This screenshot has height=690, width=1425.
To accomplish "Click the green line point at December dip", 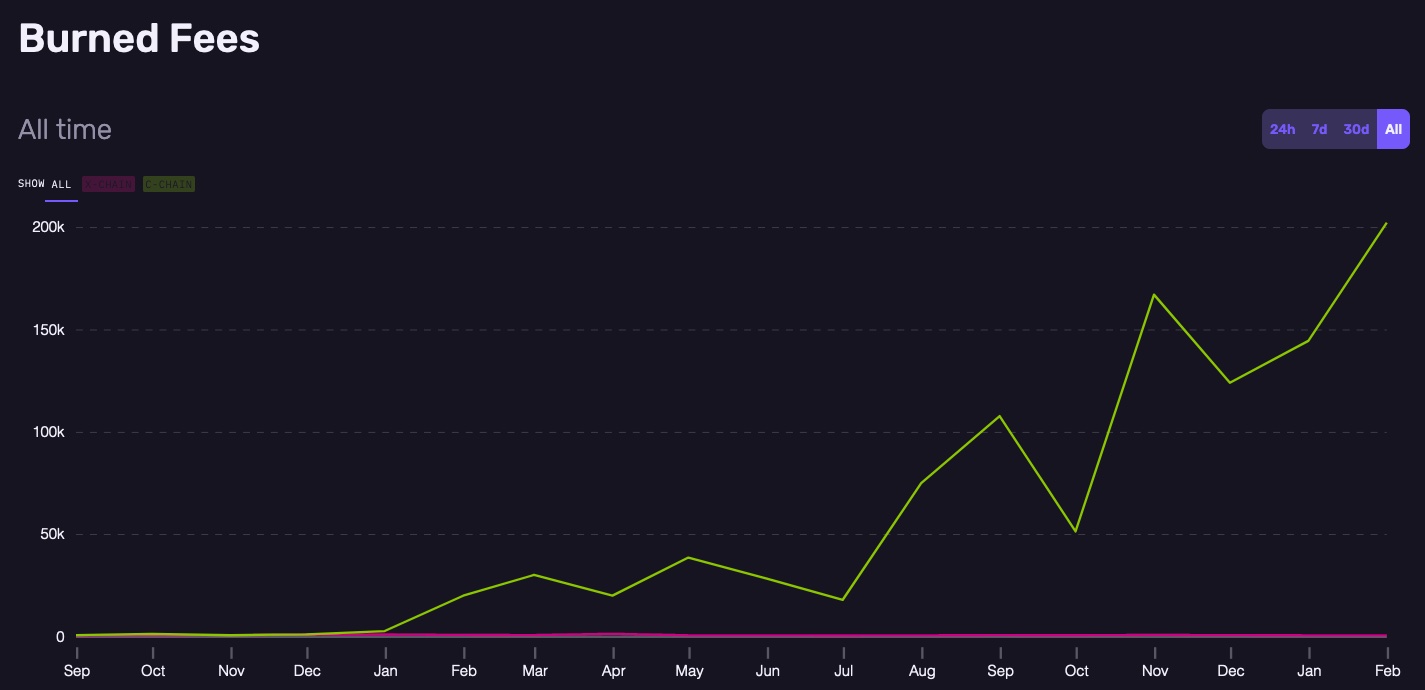I will (1230, 382).
